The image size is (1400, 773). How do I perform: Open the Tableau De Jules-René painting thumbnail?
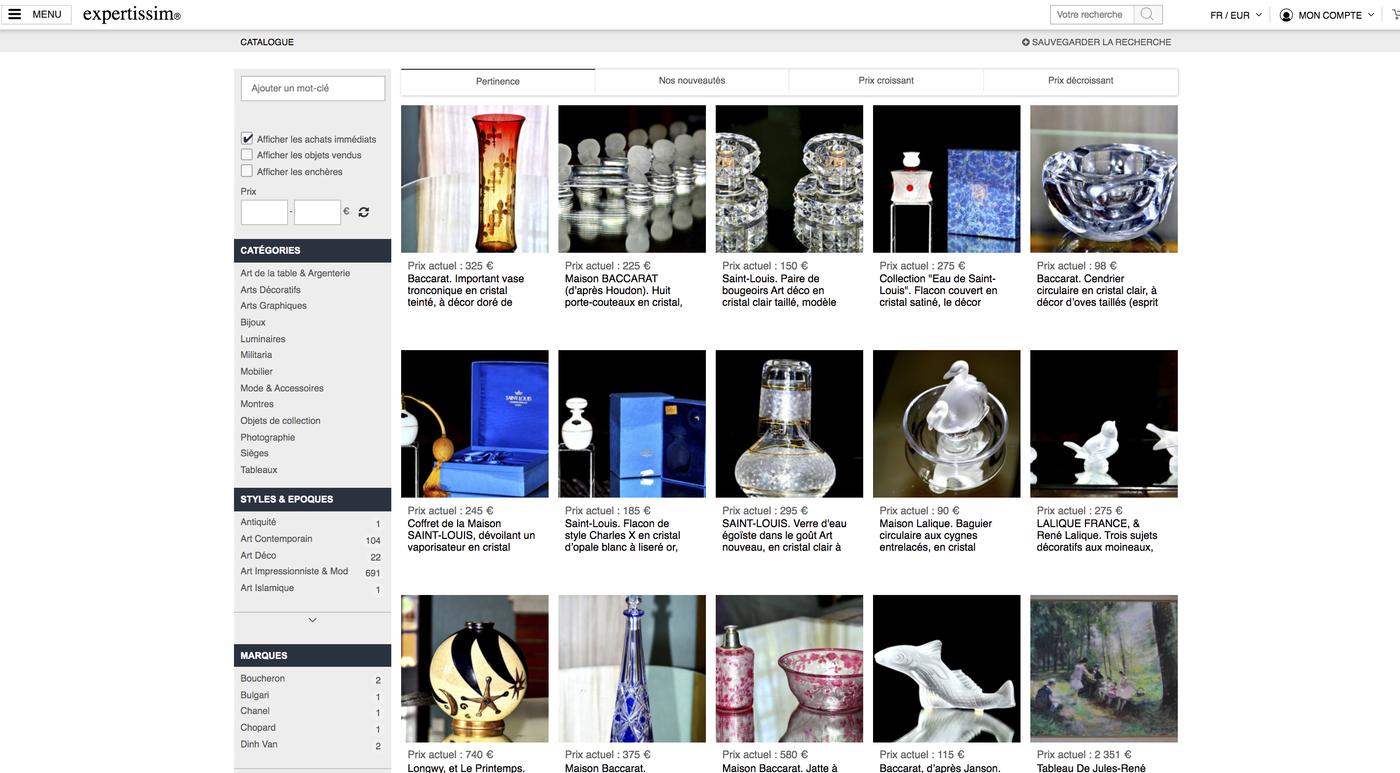pos(1104,669)
